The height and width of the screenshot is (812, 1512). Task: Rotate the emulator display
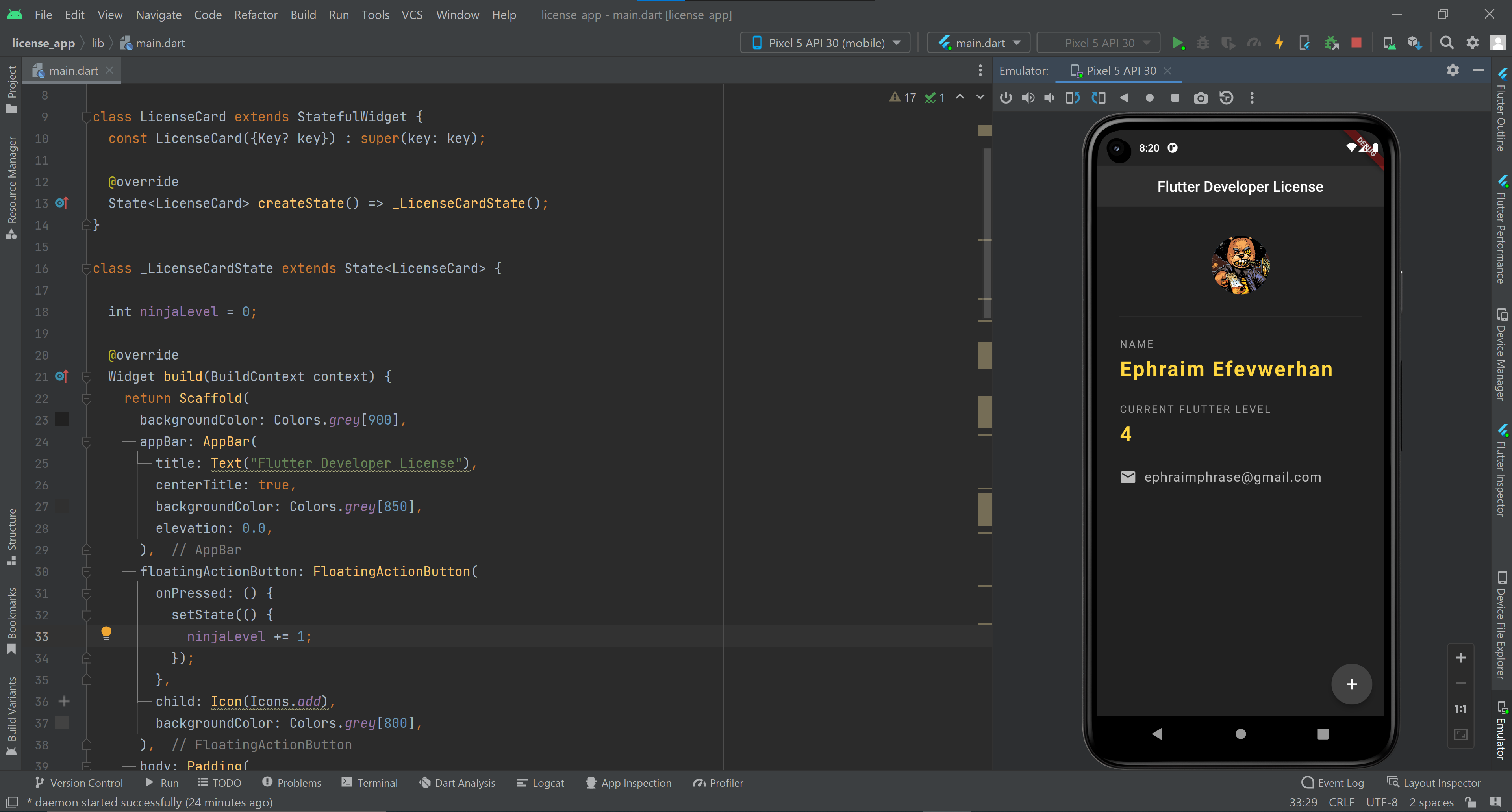click(x=1072, y=97)
